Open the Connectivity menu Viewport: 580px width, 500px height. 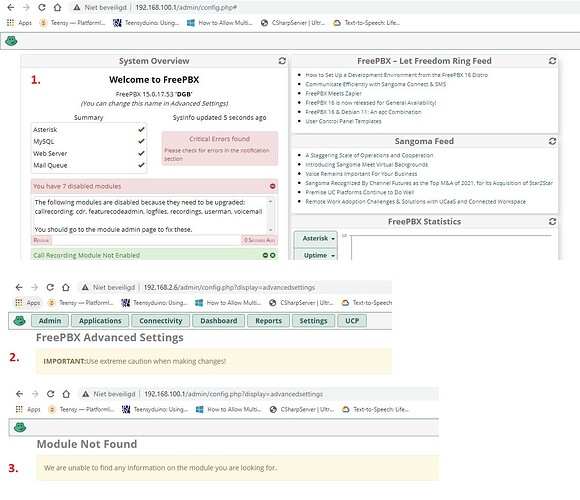161,321
